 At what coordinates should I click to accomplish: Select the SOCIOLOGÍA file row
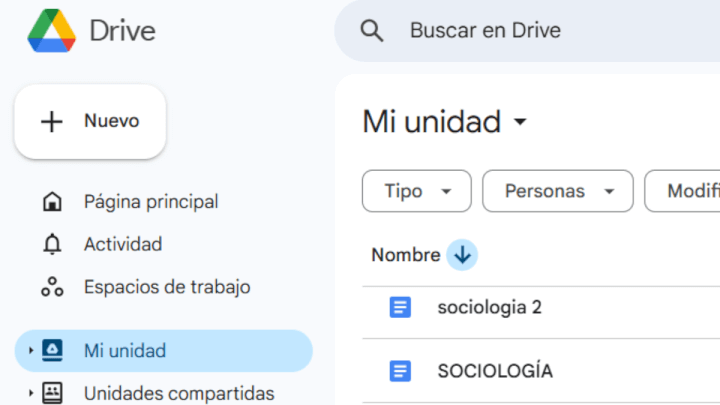pos(541,371)
